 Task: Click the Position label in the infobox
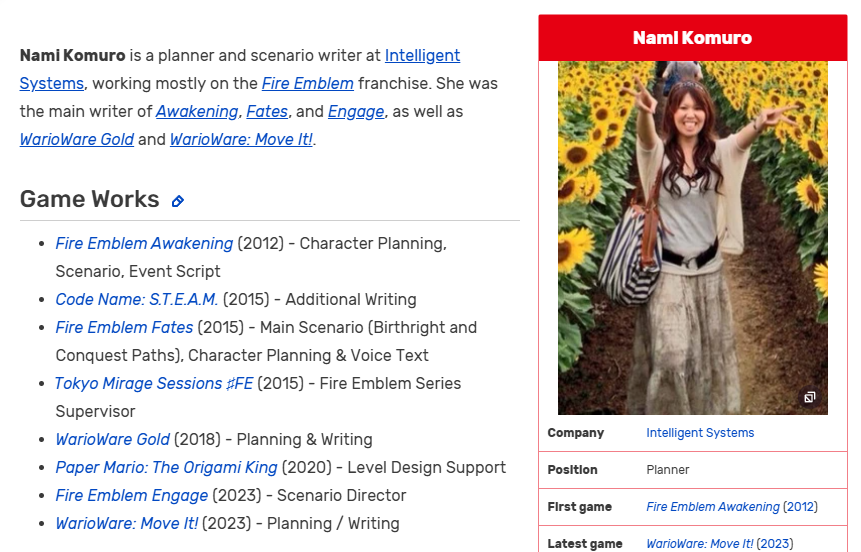572,470
